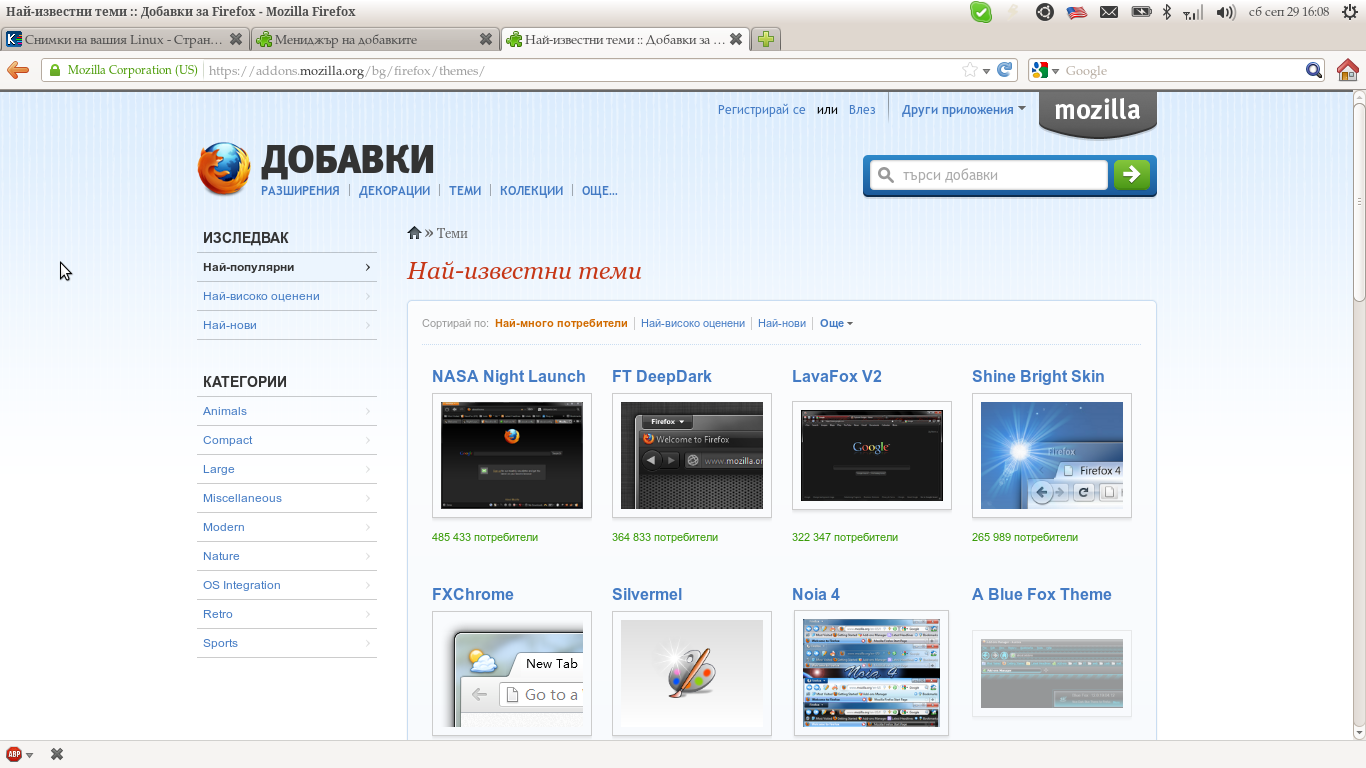Open the Firefox home page icon
The image size is (1366, 768).
[1348, 70]
